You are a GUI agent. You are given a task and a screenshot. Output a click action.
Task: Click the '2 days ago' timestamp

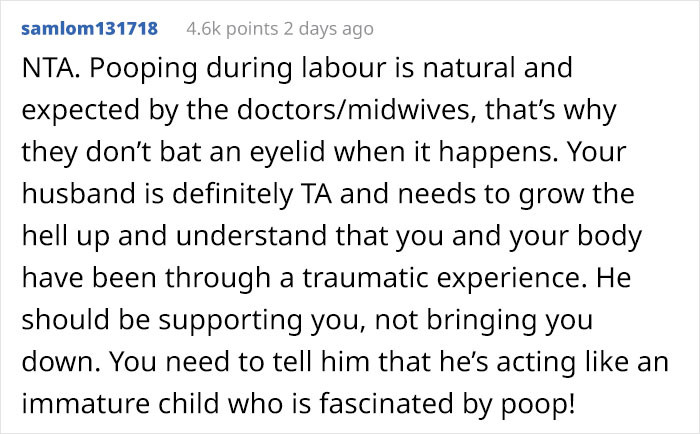(332, 28)
